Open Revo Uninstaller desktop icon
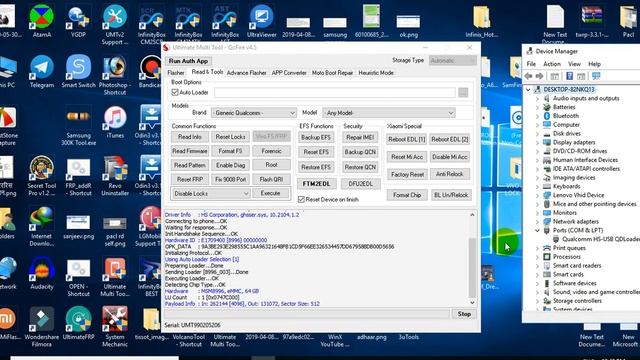 tap(115, 176)
